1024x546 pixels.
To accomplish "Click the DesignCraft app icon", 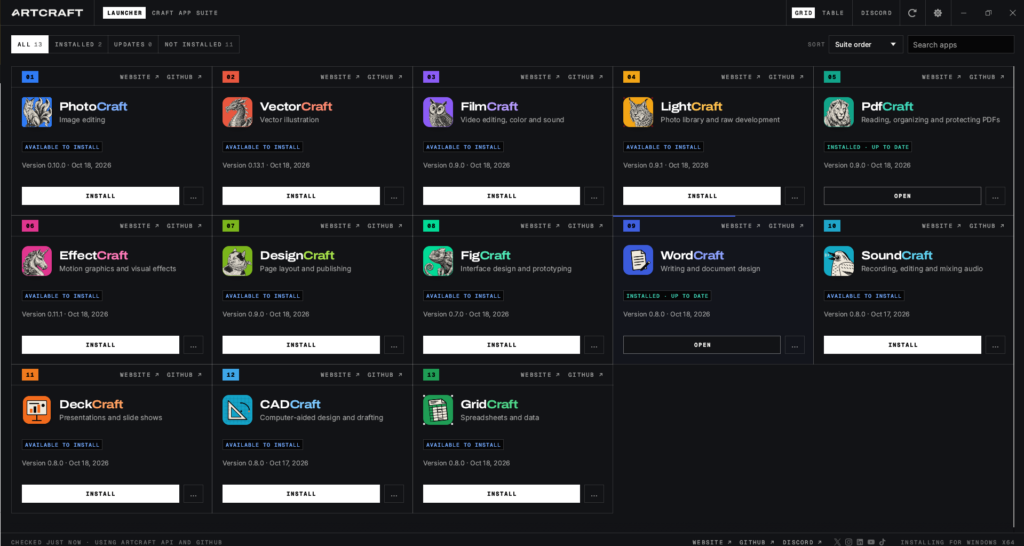I will click(x=237, y=261).
